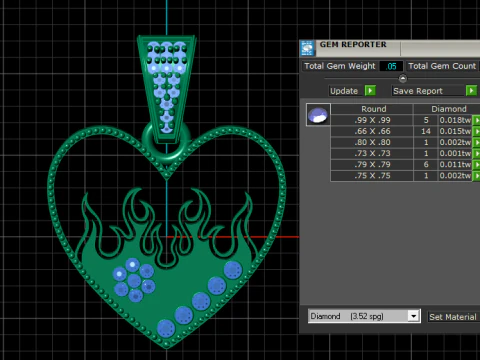
Task: Click green arrow for .75 X .75 row
Action: 476,176
